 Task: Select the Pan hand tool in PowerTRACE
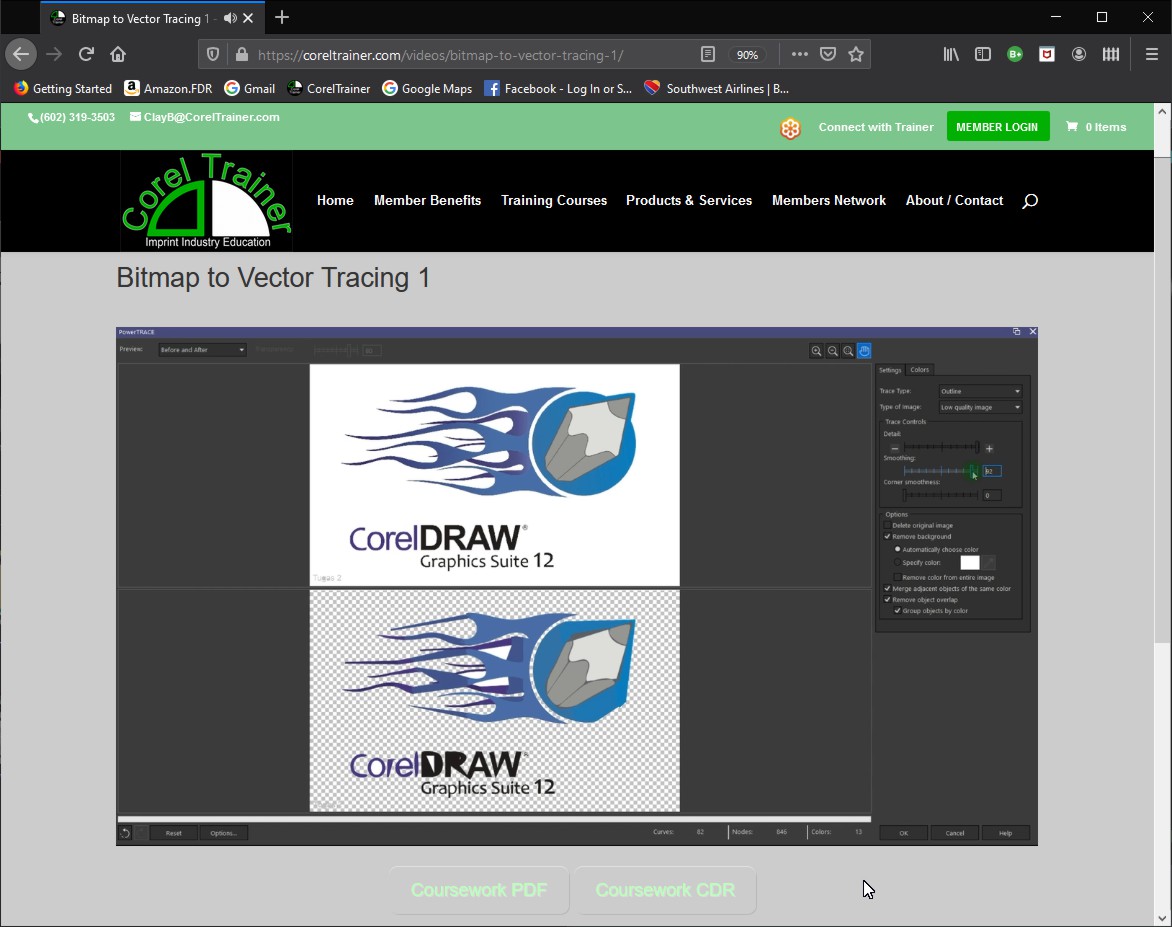click(x=864, y=351)
